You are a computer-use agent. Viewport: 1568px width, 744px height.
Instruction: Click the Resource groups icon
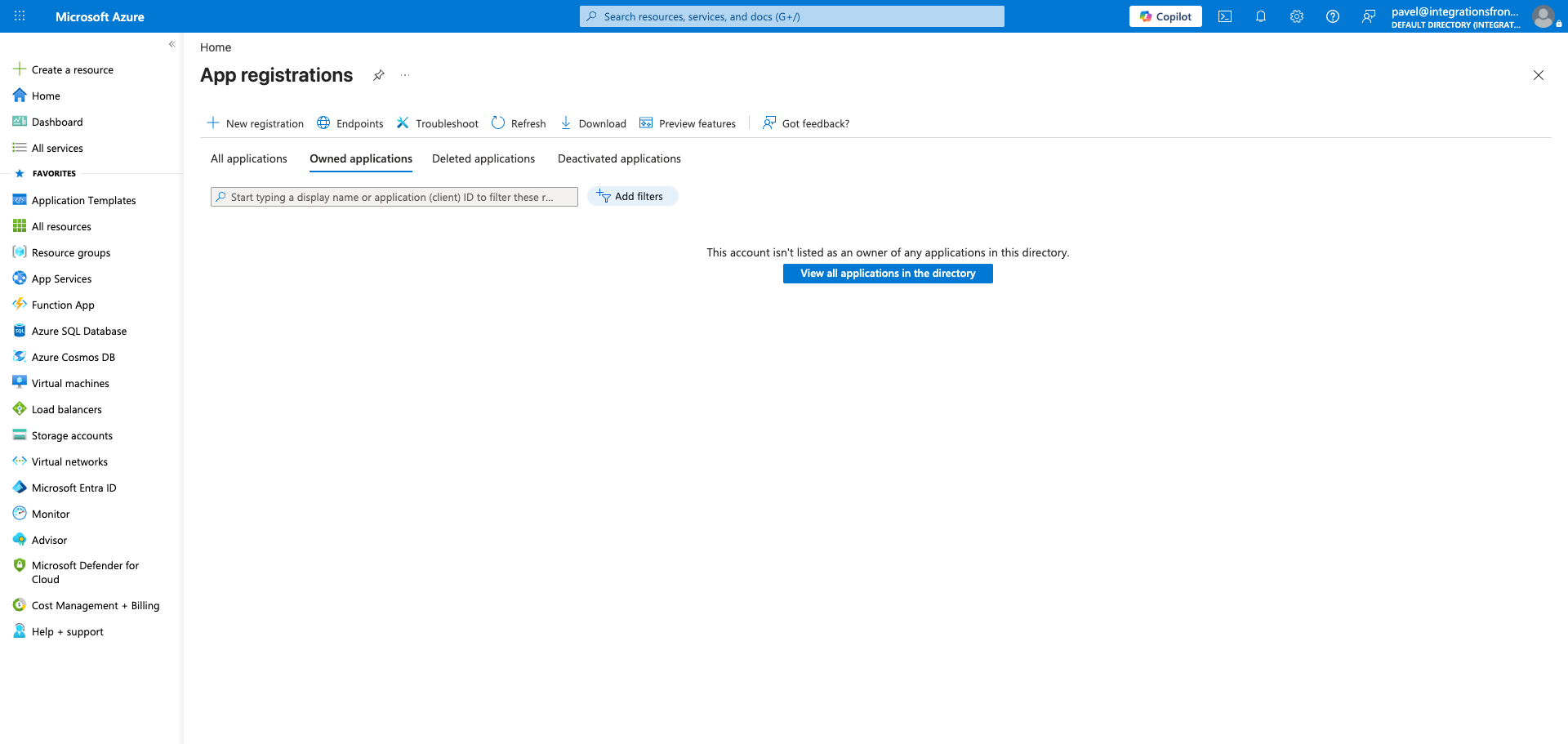tap(20, 252)
